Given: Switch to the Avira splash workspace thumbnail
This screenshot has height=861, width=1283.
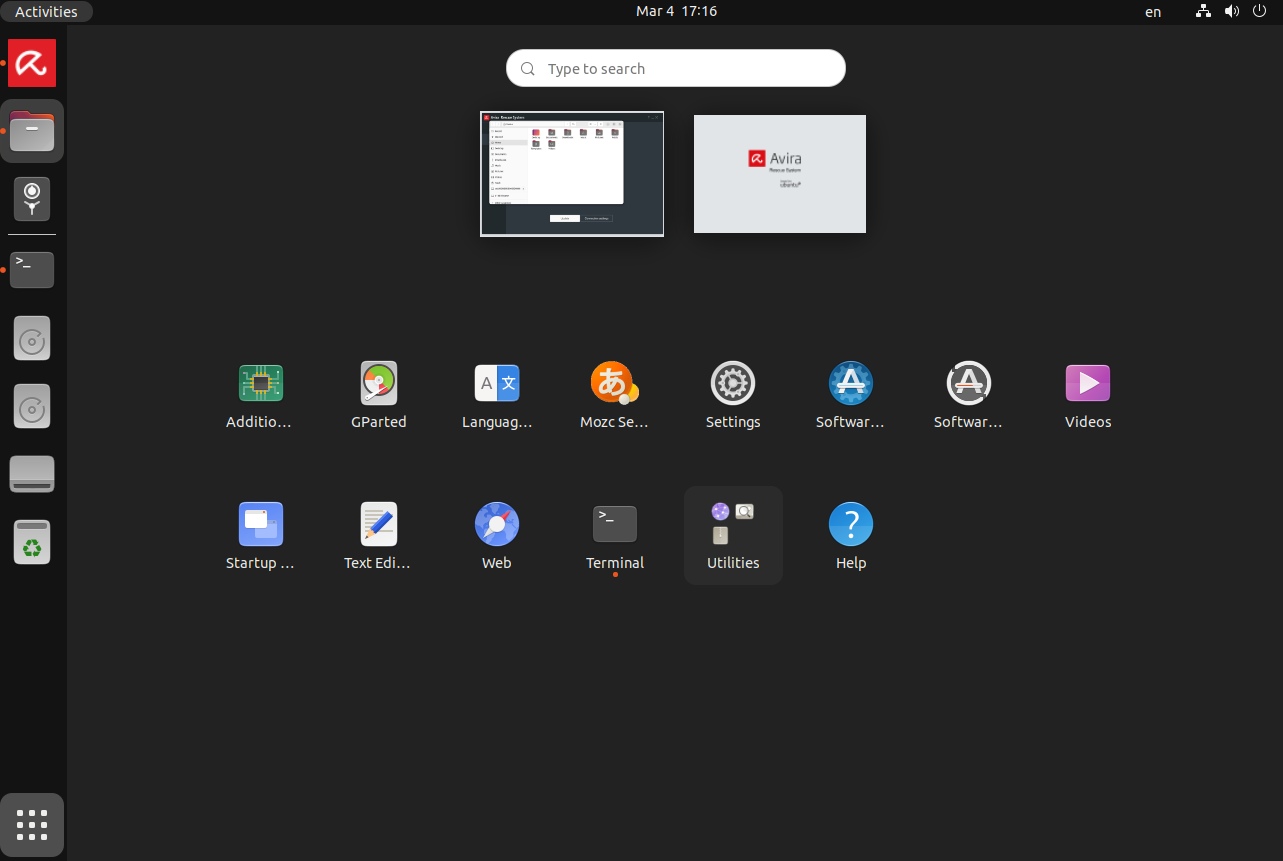Looking at the screenshot, I should (x=779, y=174).
